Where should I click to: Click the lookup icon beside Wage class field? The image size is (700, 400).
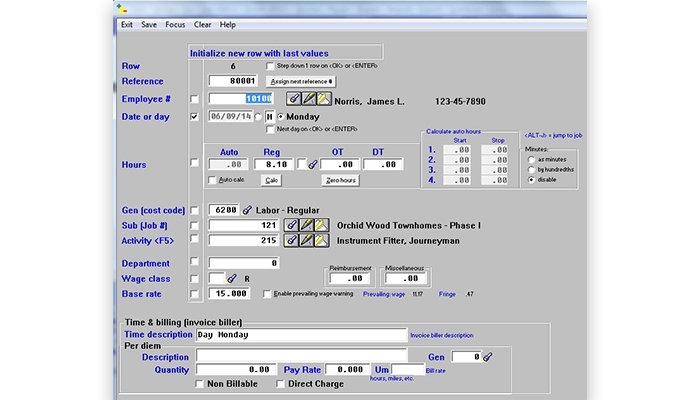pos(232,279)
